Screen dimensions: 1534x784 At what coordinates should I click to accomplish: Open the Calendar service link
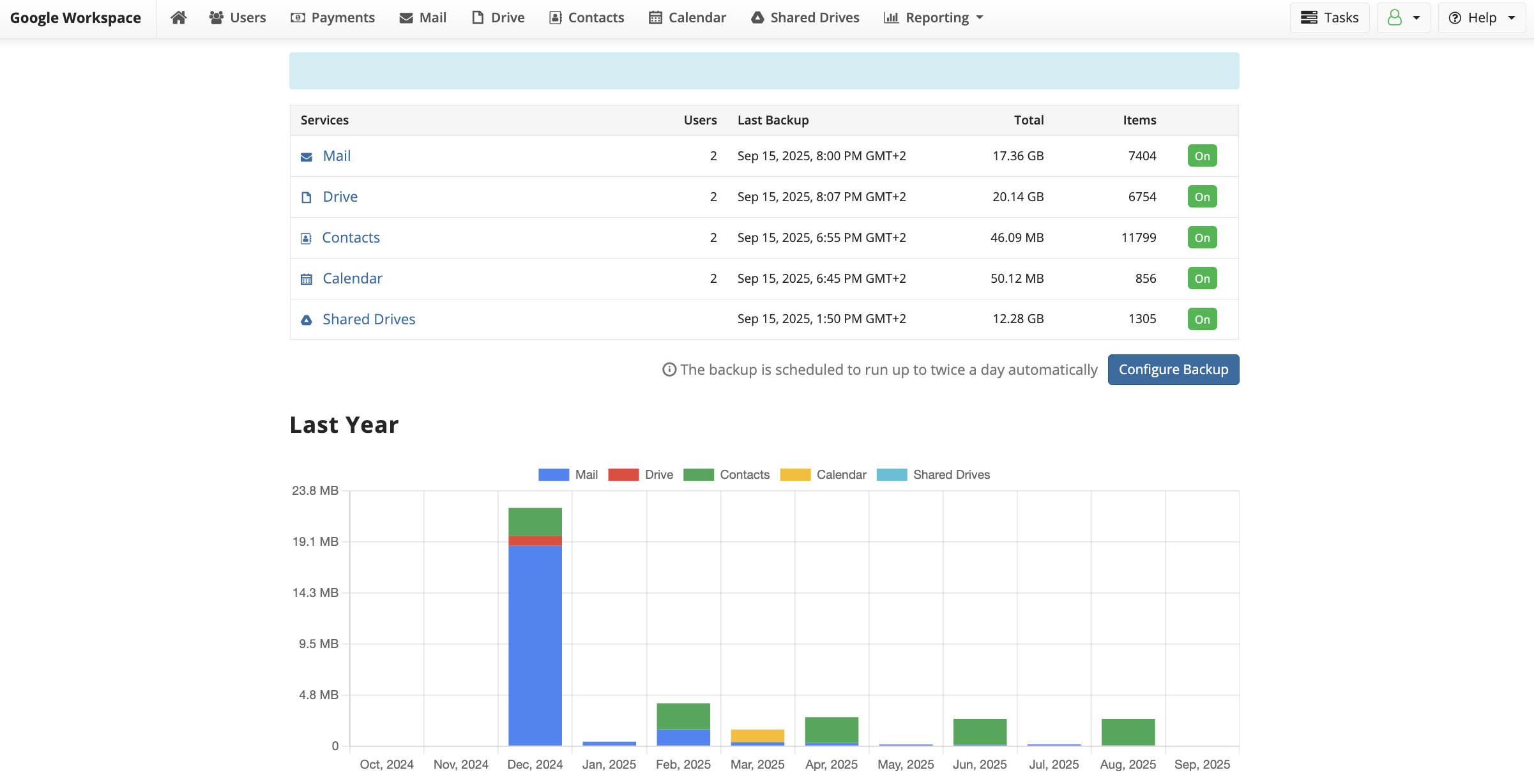(x=353, y=278)
